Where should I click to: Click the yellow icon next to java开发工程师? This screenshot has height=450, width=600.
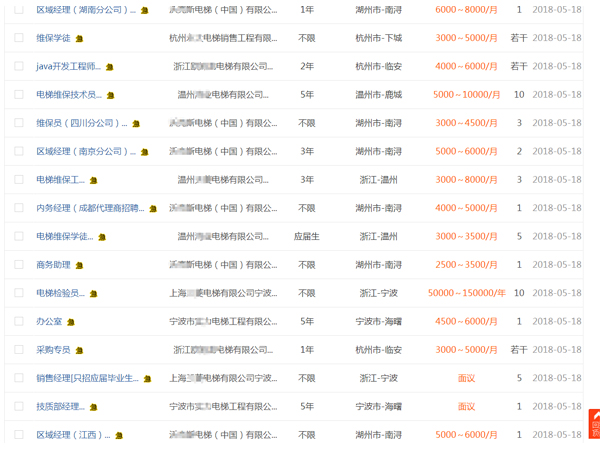(109, 67)
